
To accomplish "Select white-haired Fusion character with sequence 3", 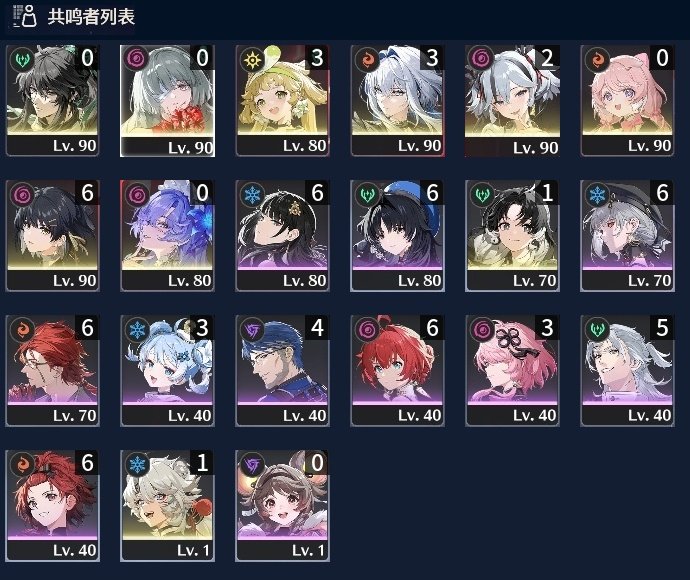I will [x=397, y=100].
